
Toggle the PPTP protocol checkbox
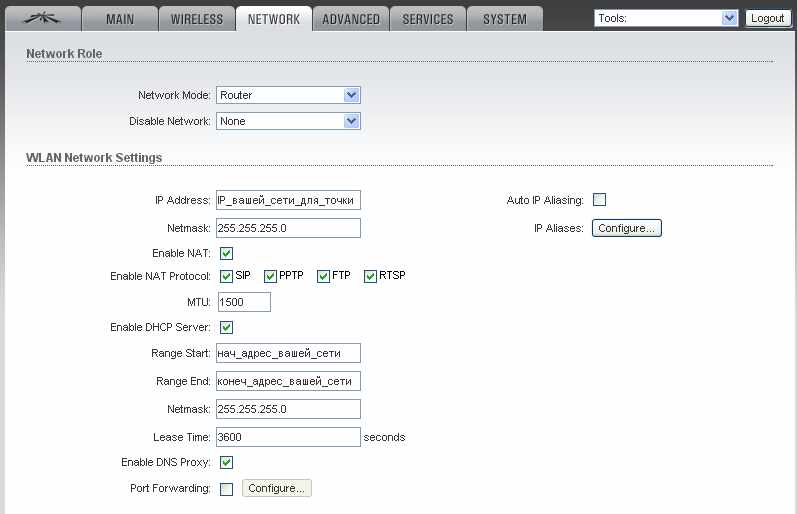tap(270, 276)
